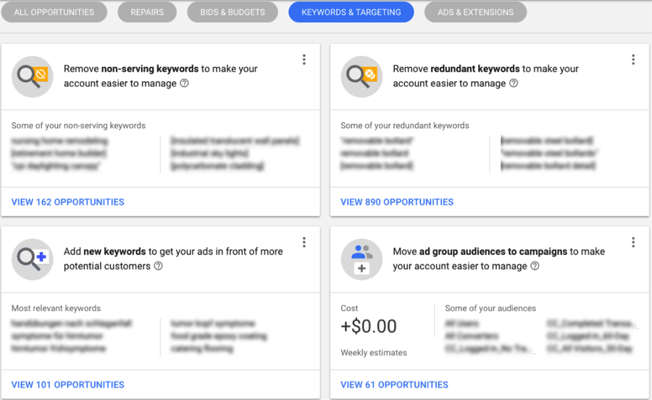Select the Bids & Budgets tab

pos(232,13)
